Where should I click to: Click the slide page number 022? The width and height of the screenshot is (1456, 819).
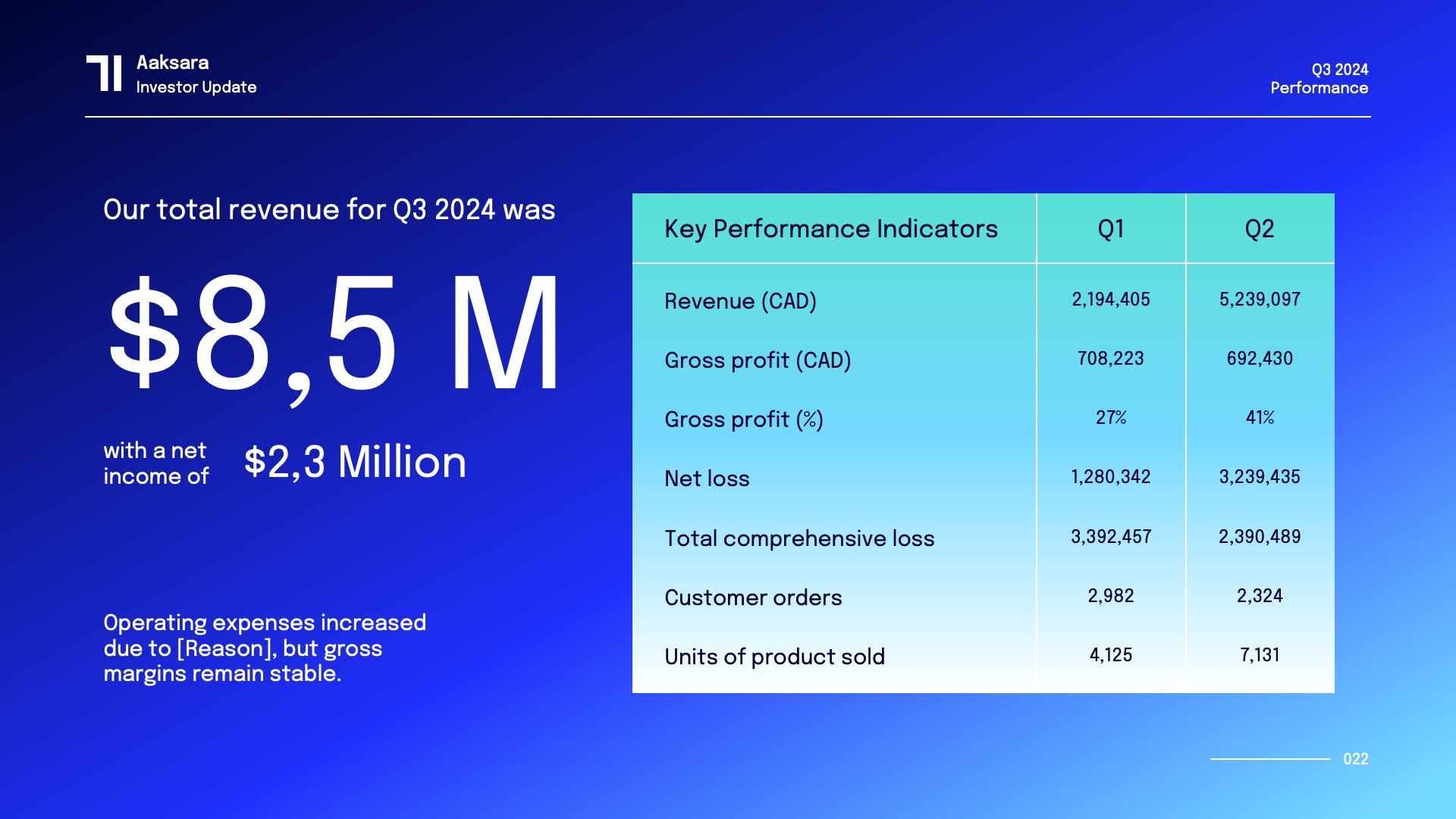[1355, 759]
